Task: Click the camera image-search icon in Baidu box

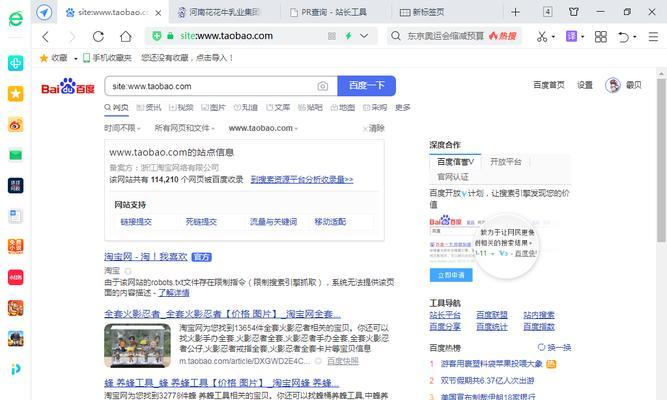Action: (322, 86)
